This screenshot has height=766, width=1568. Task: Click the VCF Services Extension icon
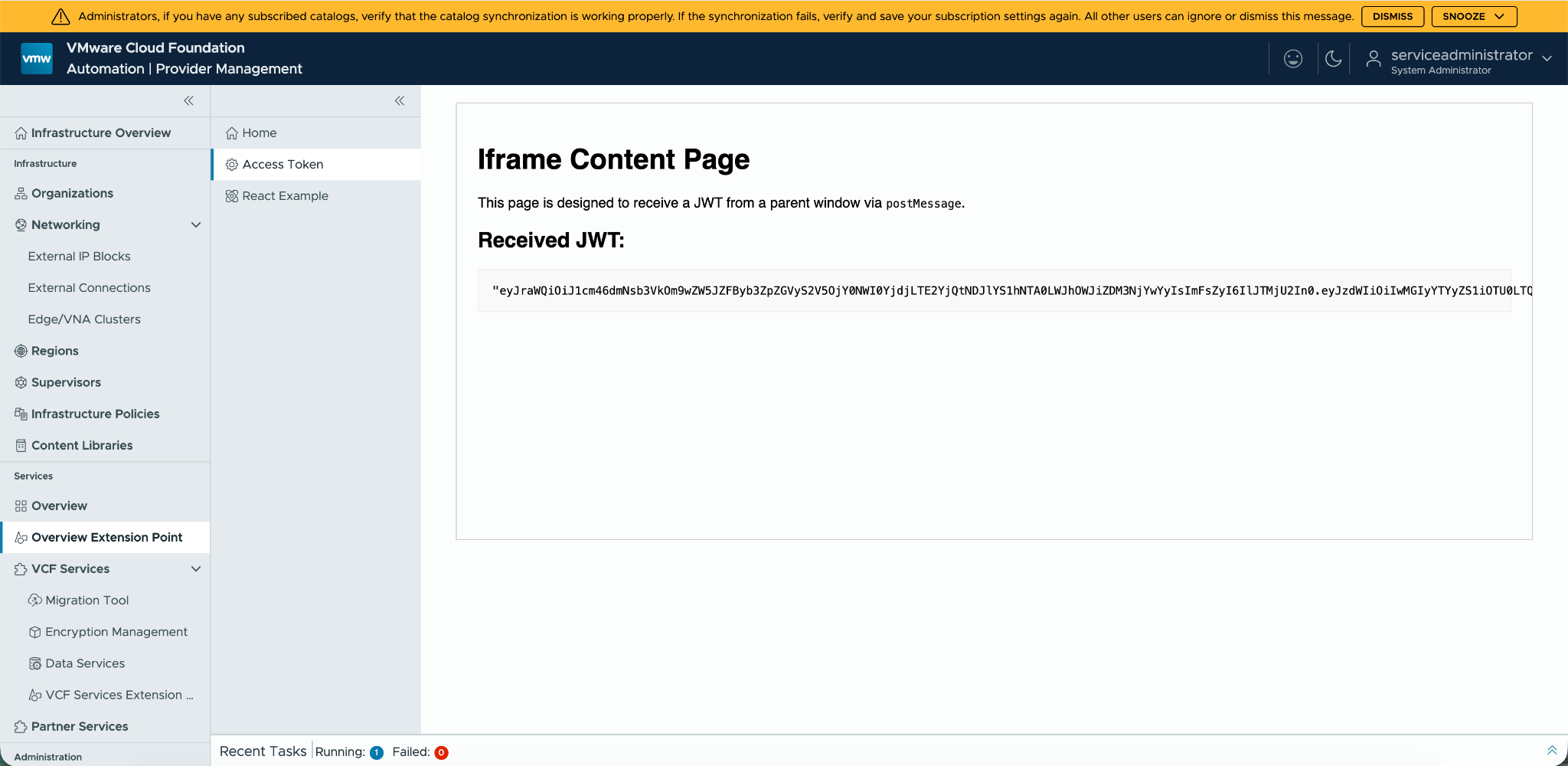(34, 696)
